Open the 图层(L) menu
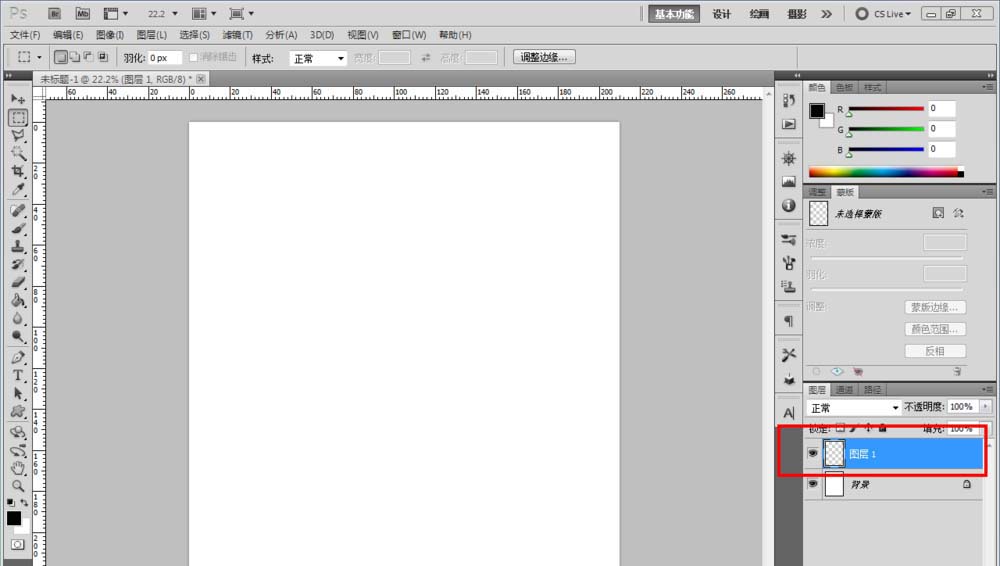Viewport: 1000px width, 566px height. click(152, 35)
